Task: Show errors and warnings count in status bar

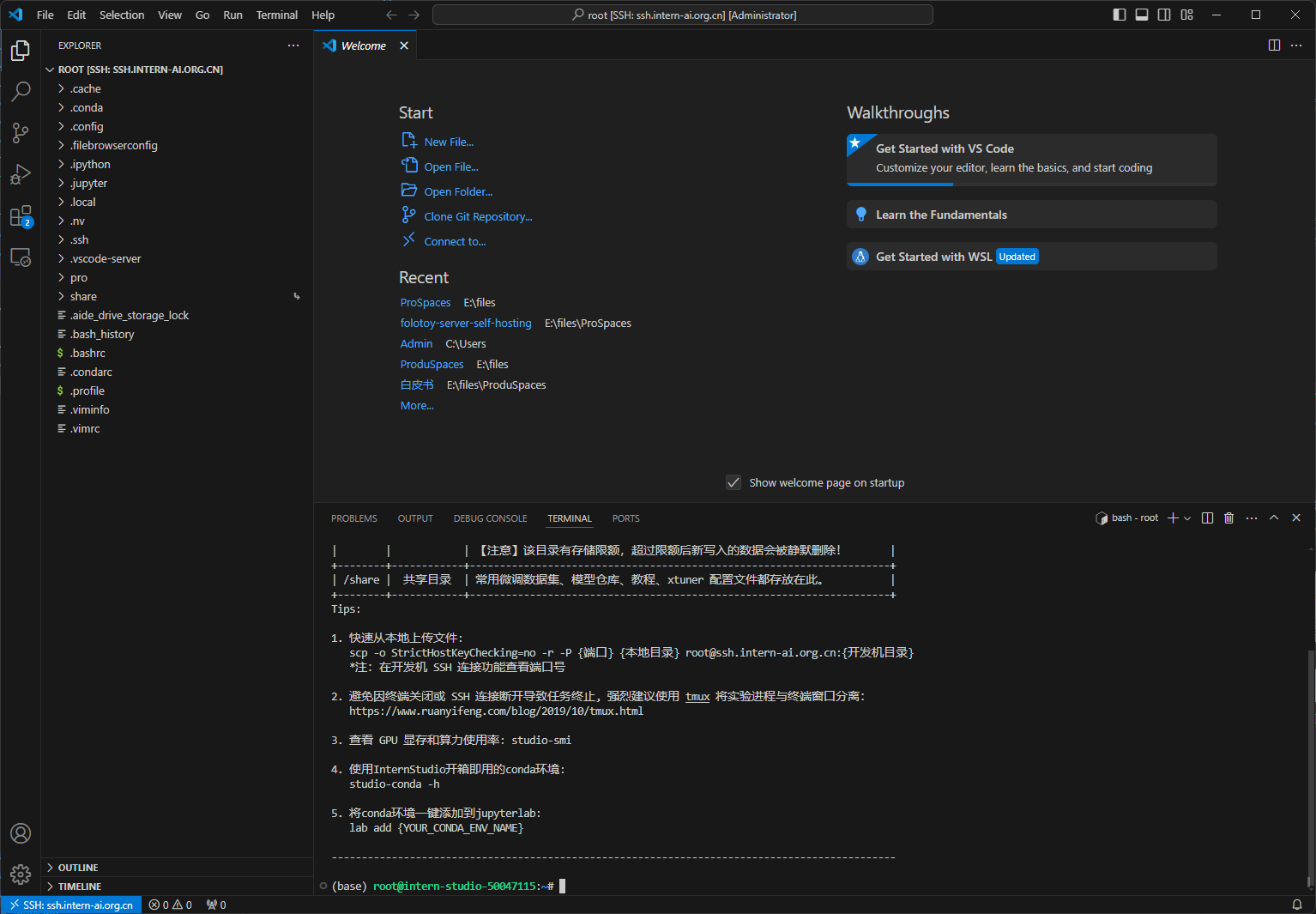Action: [170, 905]
